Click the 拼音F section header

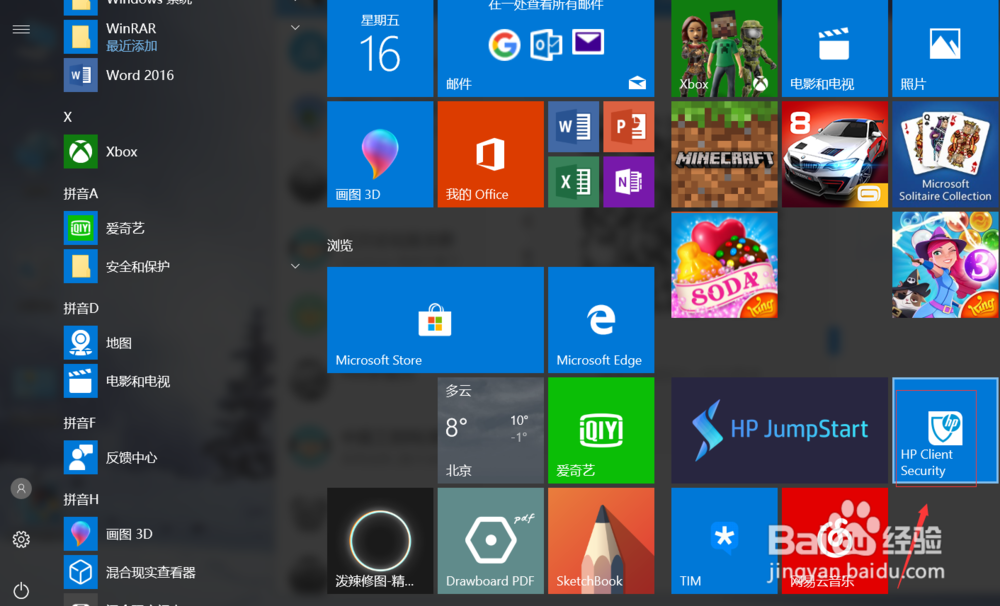coord(79,423)
